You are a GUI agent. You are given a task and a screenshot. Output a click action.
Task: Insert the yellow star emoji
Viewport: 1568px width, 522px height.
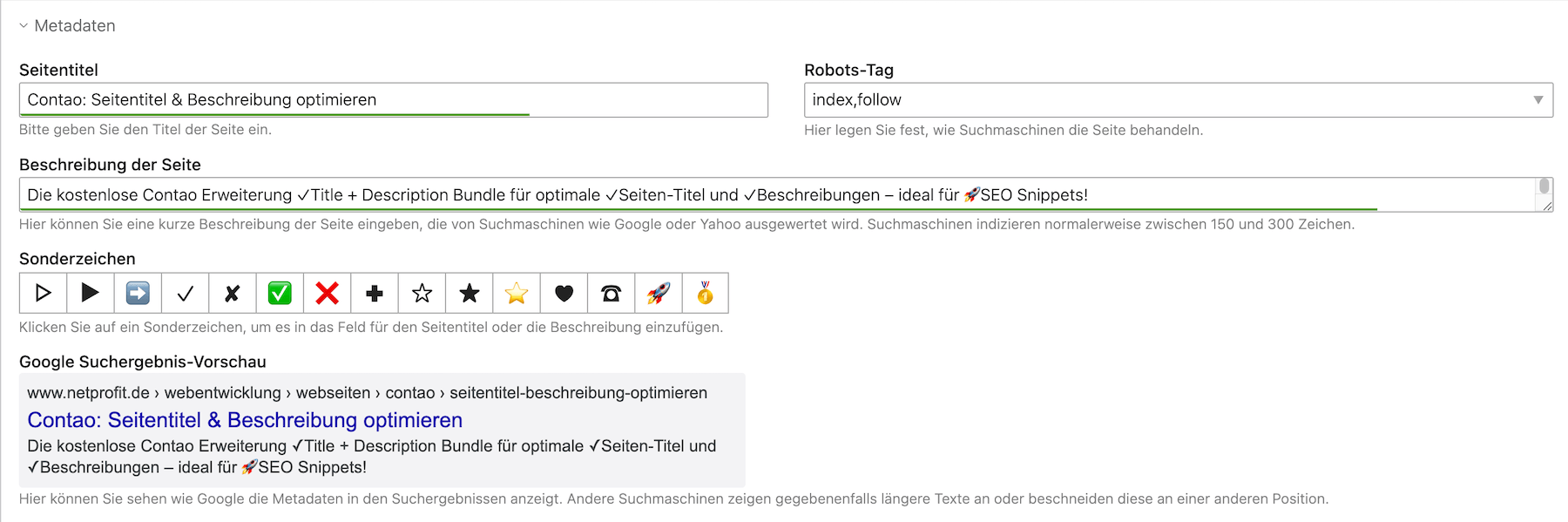pos(517,293)
